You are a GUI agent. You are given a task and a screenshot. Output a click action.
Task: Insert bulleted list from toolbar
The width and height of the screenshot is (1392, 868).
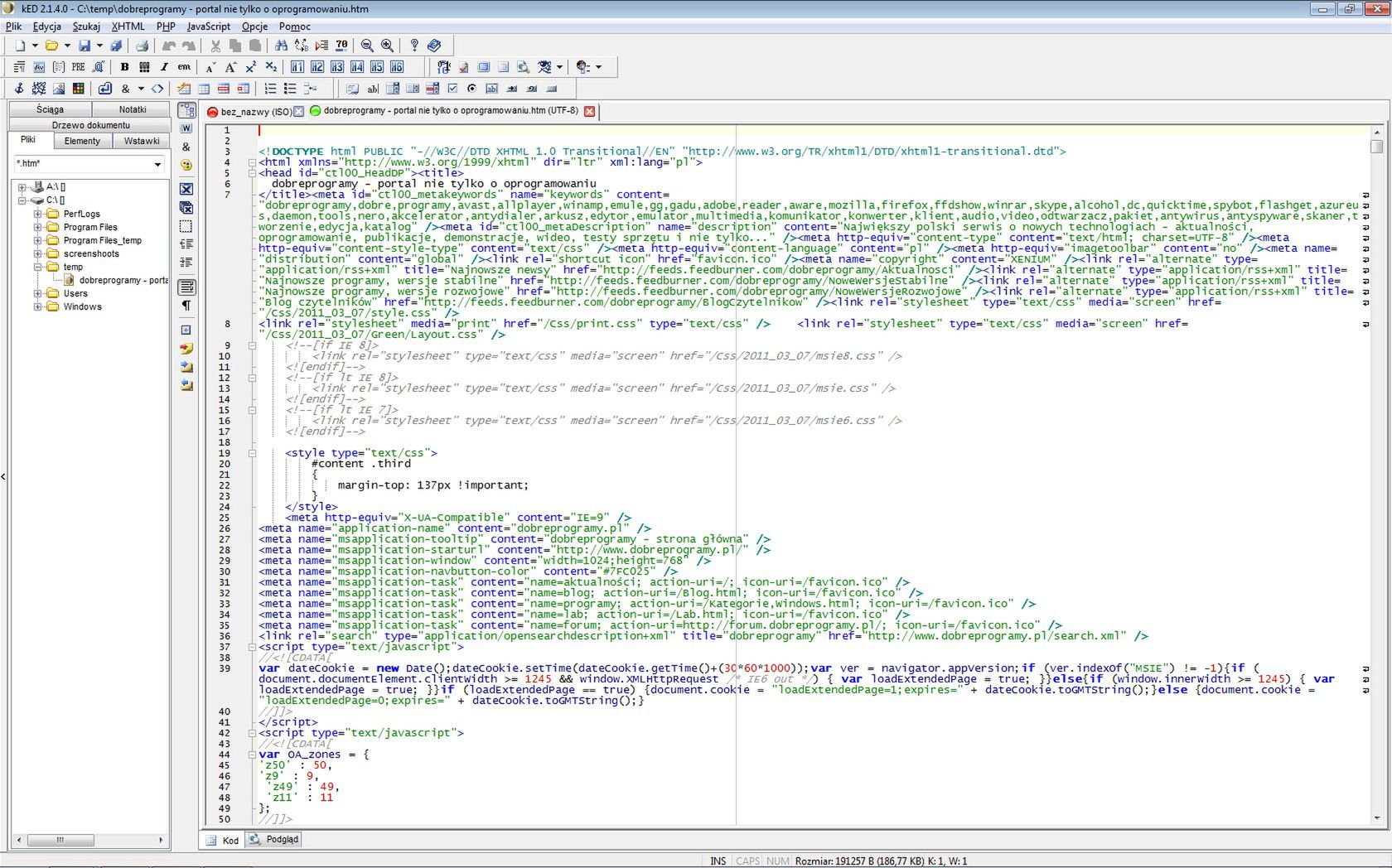point(290,89)
